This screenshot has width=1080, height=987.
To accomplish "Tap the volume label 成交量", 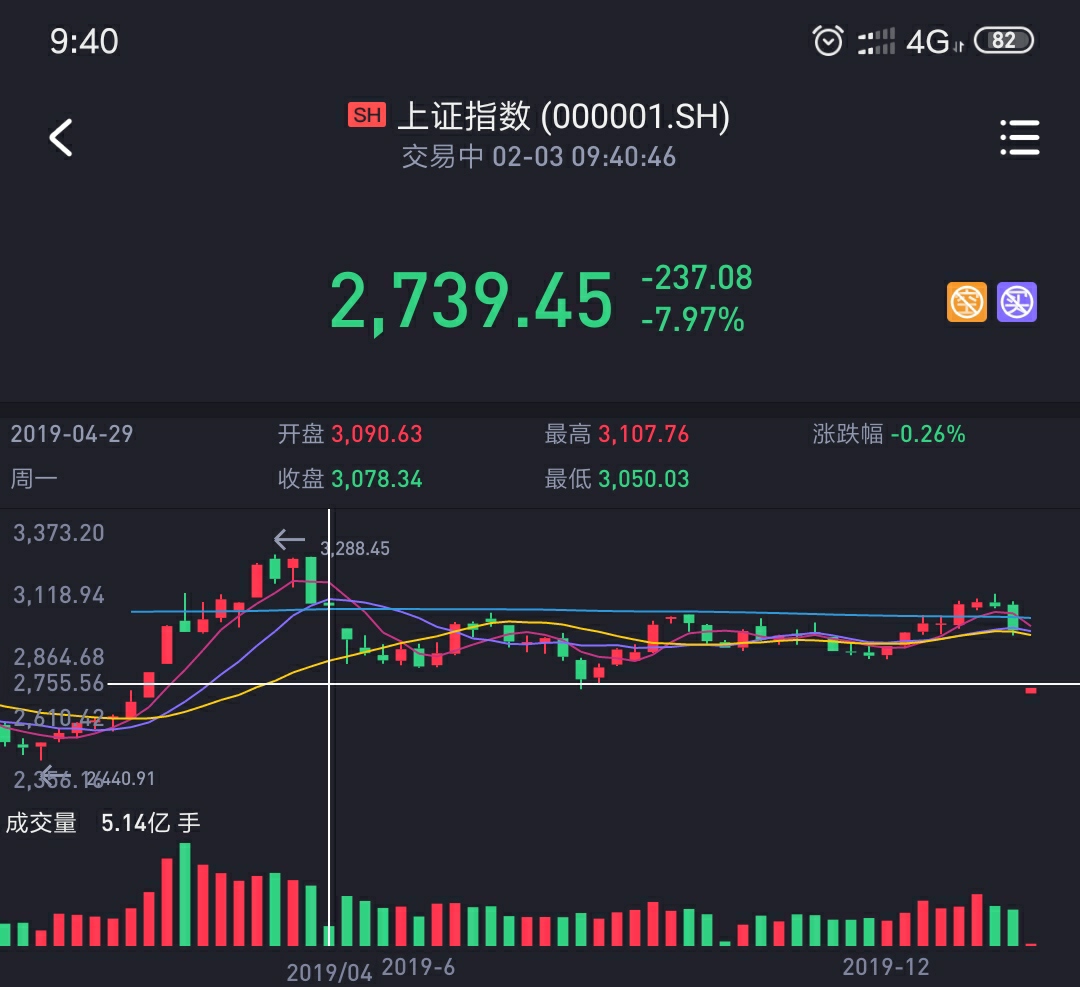I will coord(41,822).
